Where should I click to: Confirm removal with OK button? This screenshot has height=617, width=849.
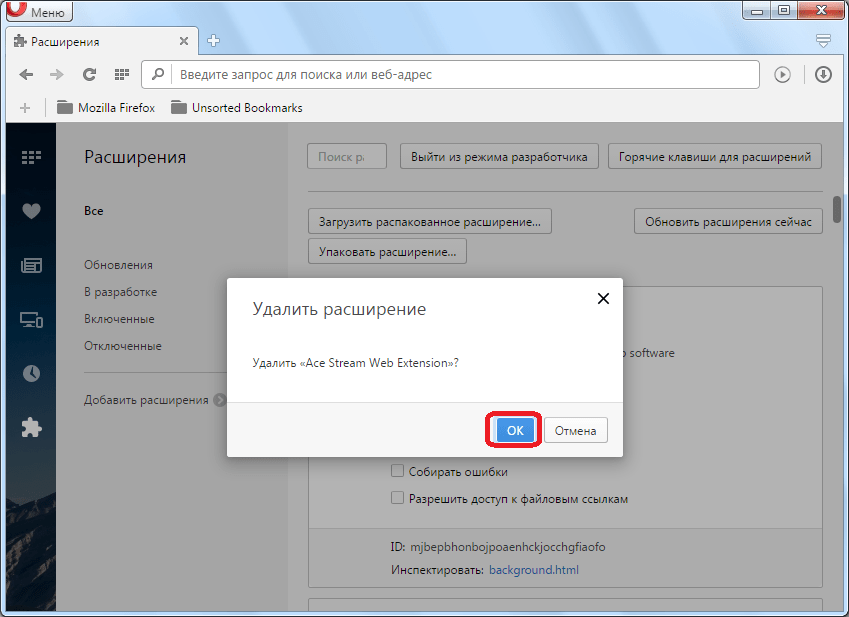coord(514,430)
